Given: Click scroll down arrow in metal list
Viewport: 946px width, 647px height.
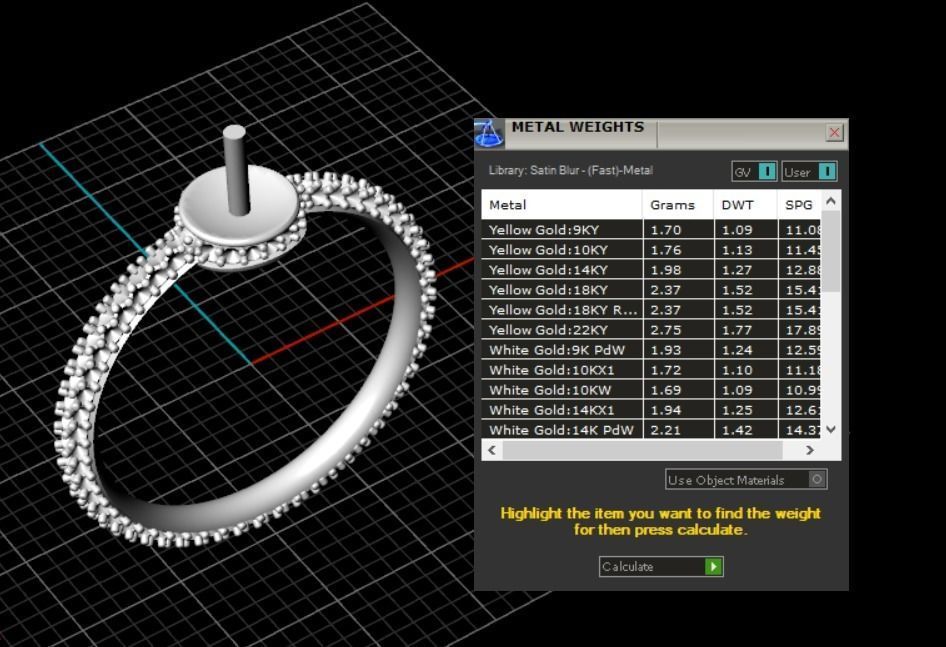Looking at the screenshot, I should pos(831,429).
